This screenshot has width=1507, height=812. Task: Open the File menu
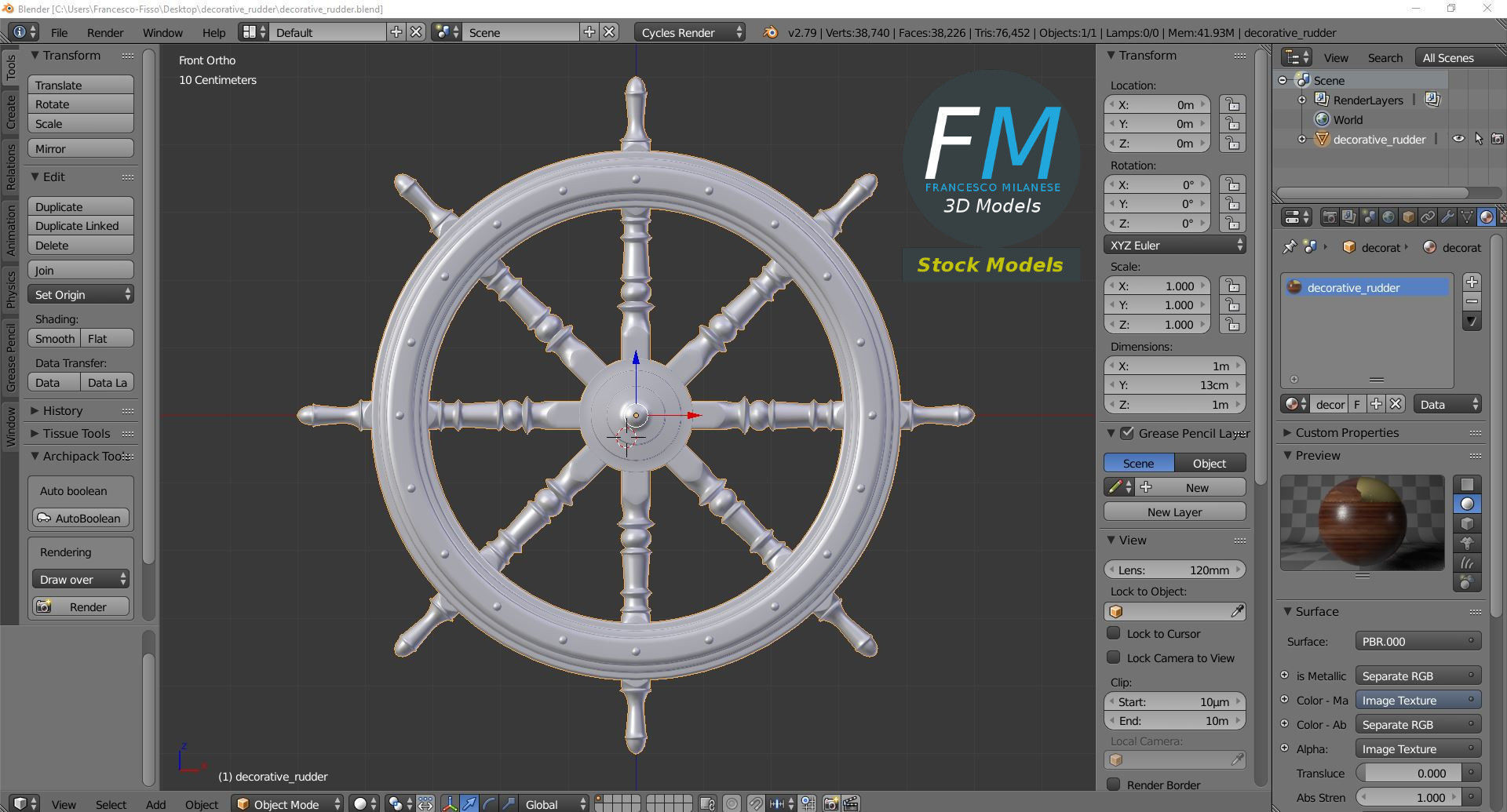(x=59, y=33)
